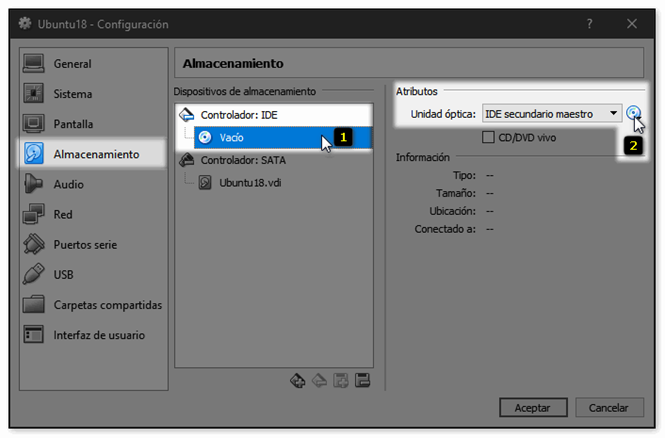Screen dimensions: 665x438
Task: Open the USB settings category
Action: tap(93, 275)
